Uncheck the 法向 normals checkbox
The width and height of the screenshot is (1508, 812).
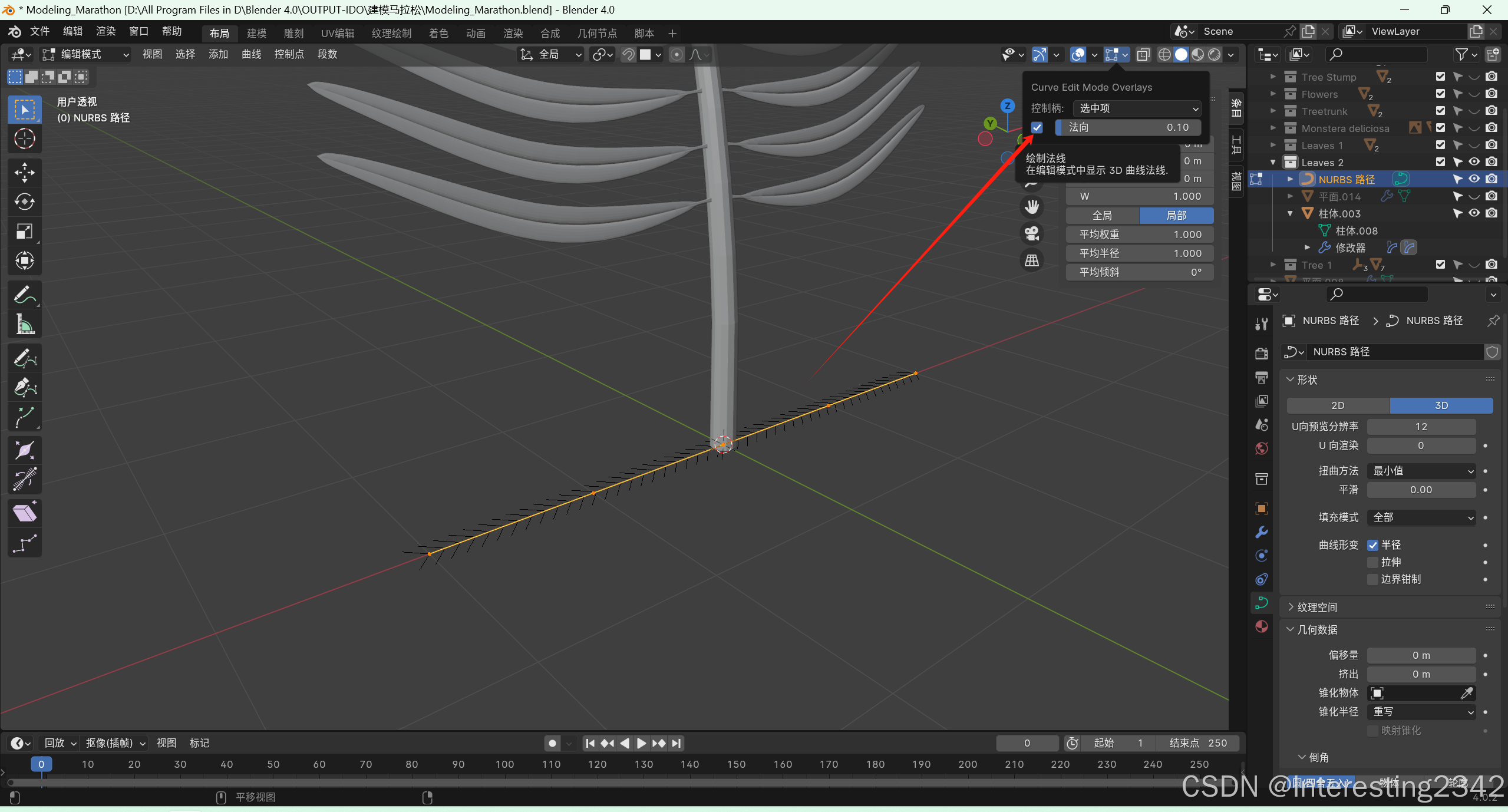click(1037, 127)
